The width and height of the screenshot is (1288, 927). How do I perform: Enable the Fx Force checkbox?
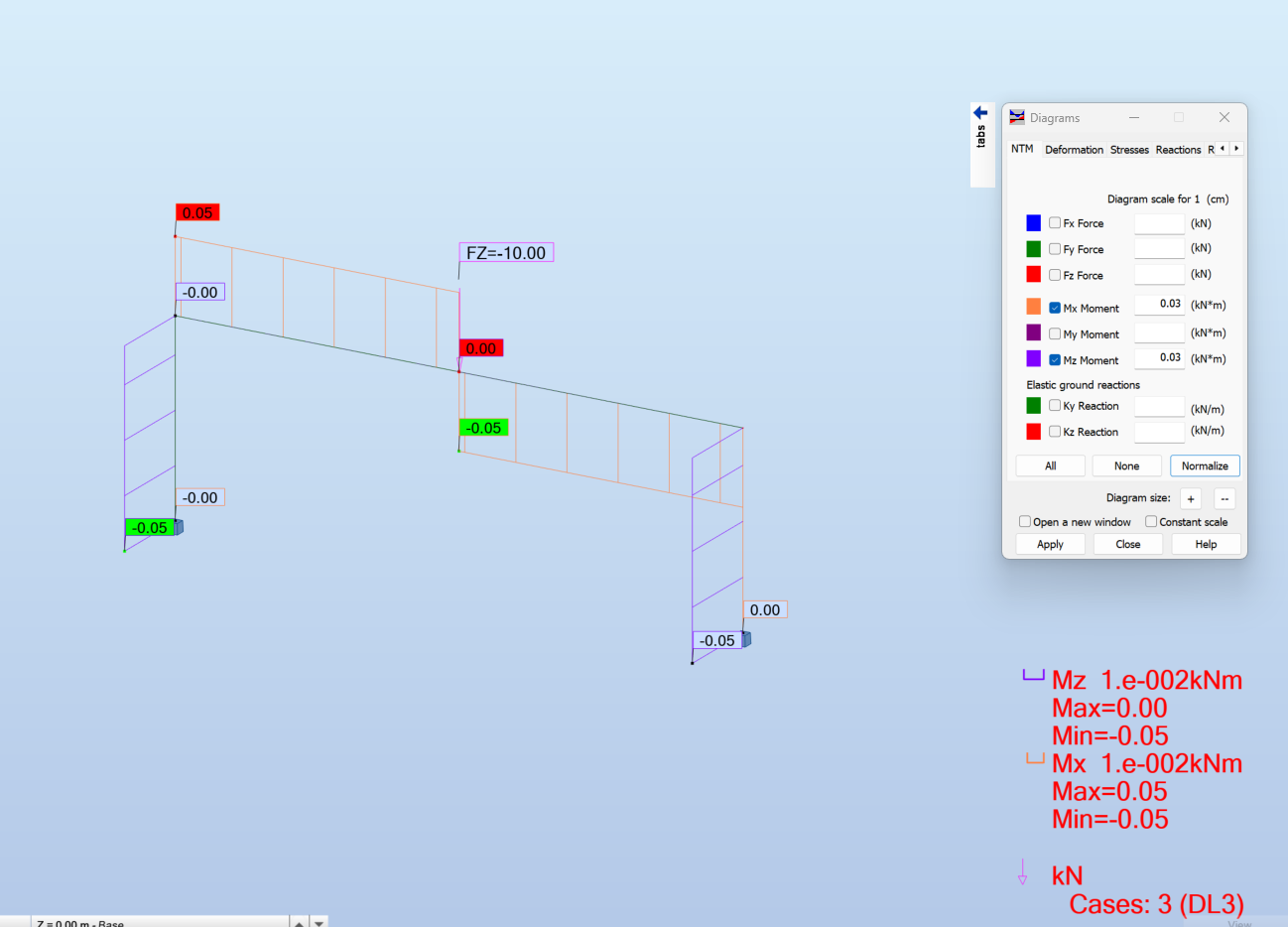click(1055, 223)
